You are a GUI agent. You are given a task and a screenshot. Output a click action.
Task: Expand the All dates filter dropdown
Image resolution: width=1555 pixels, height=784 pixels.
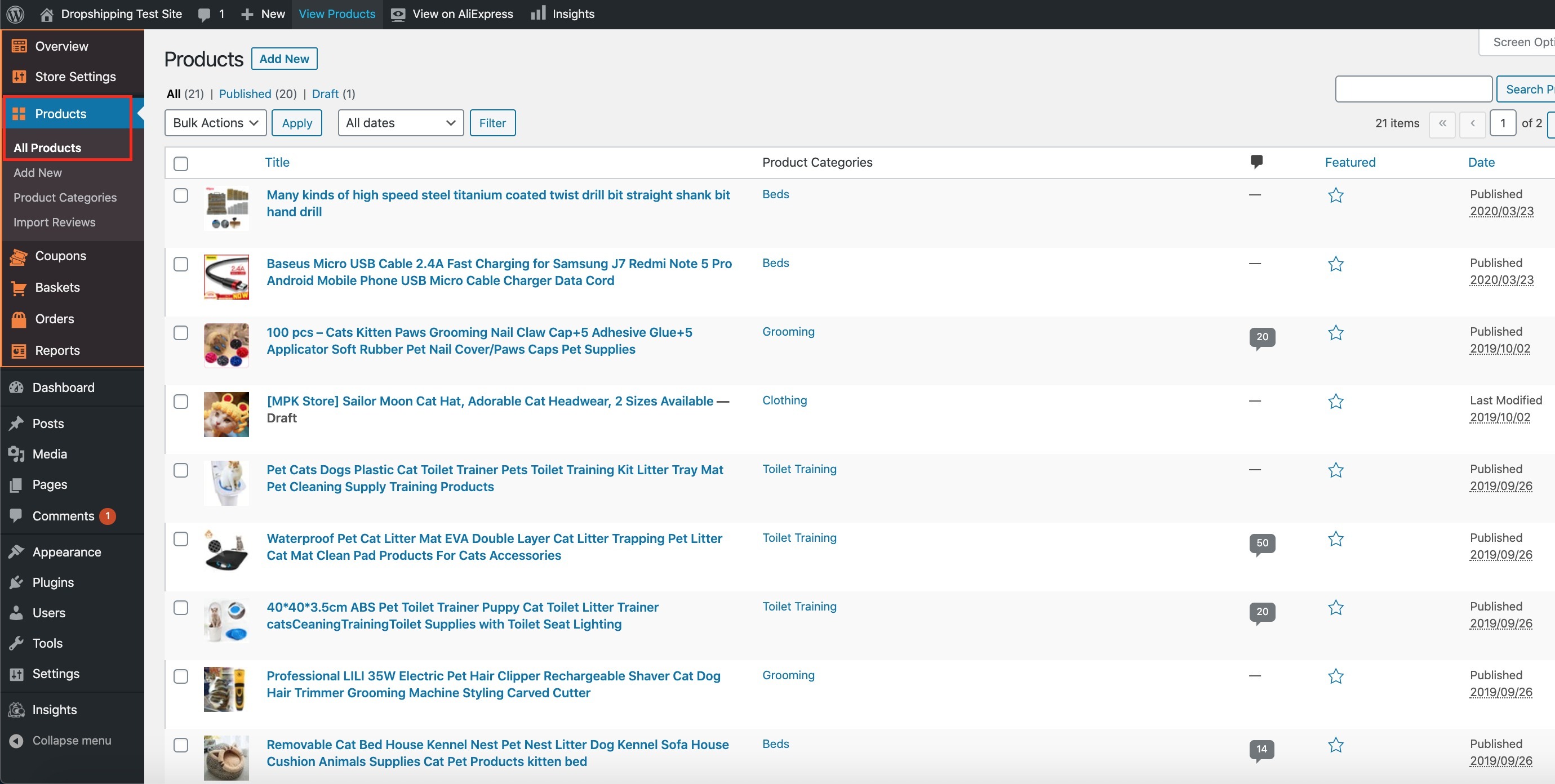point(400,123)
